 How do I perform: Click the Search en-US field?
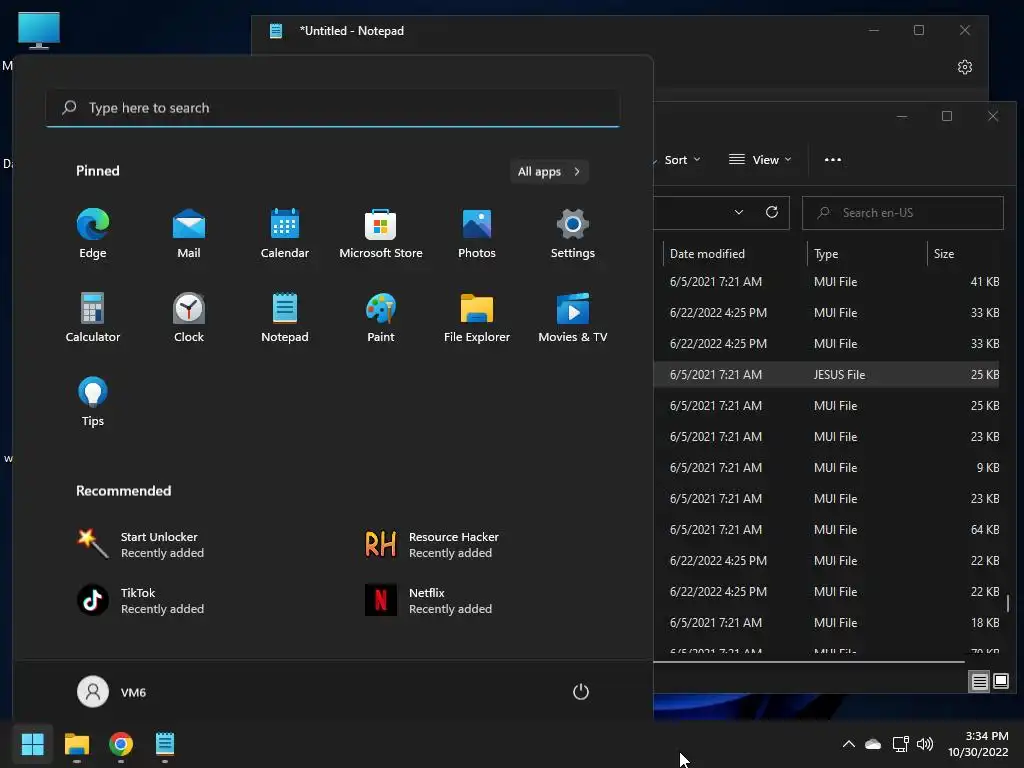click(x=903, y=213)
